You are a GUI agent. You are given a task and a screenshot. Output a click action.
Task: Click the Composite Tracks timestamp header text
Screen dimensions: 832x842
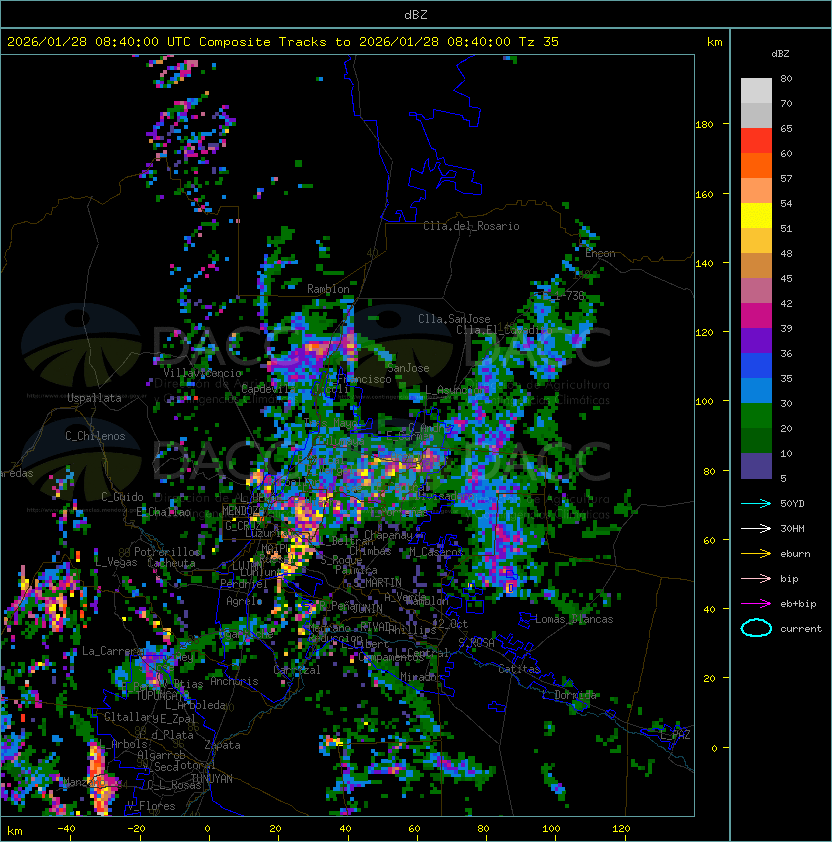pos(283,42)
